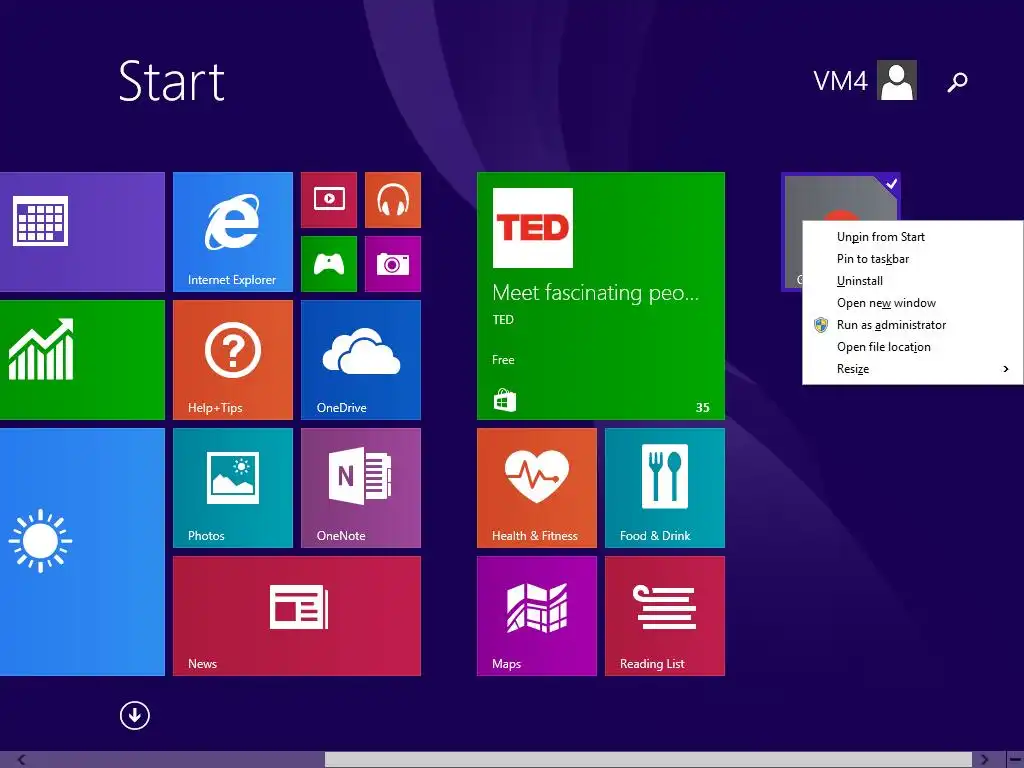Open the Finance chart tile
This screenshot has height=768, width=1024.
tap(82, 360)
